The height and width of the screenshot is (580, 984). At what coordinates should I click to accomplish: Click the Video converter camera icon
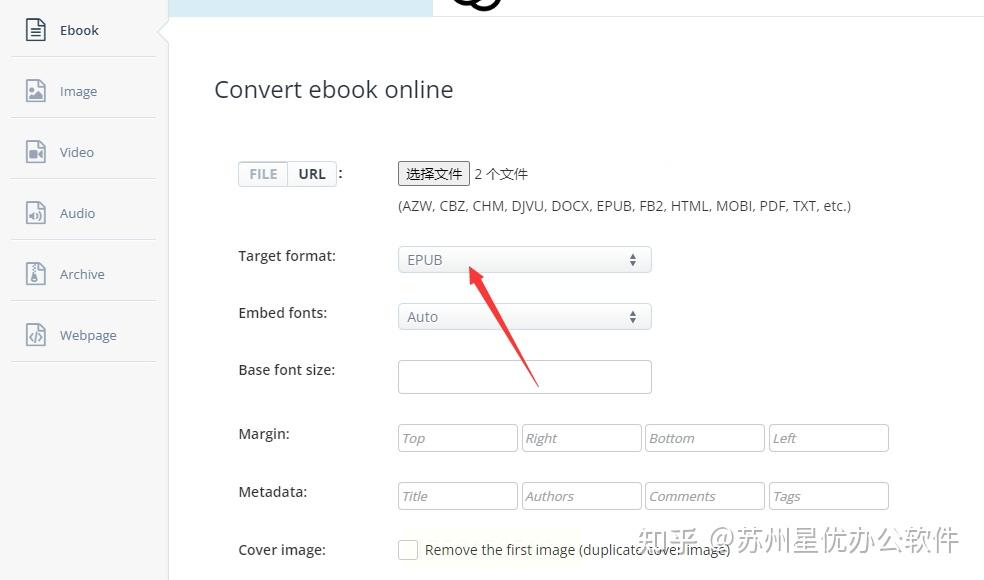[36, 152]
